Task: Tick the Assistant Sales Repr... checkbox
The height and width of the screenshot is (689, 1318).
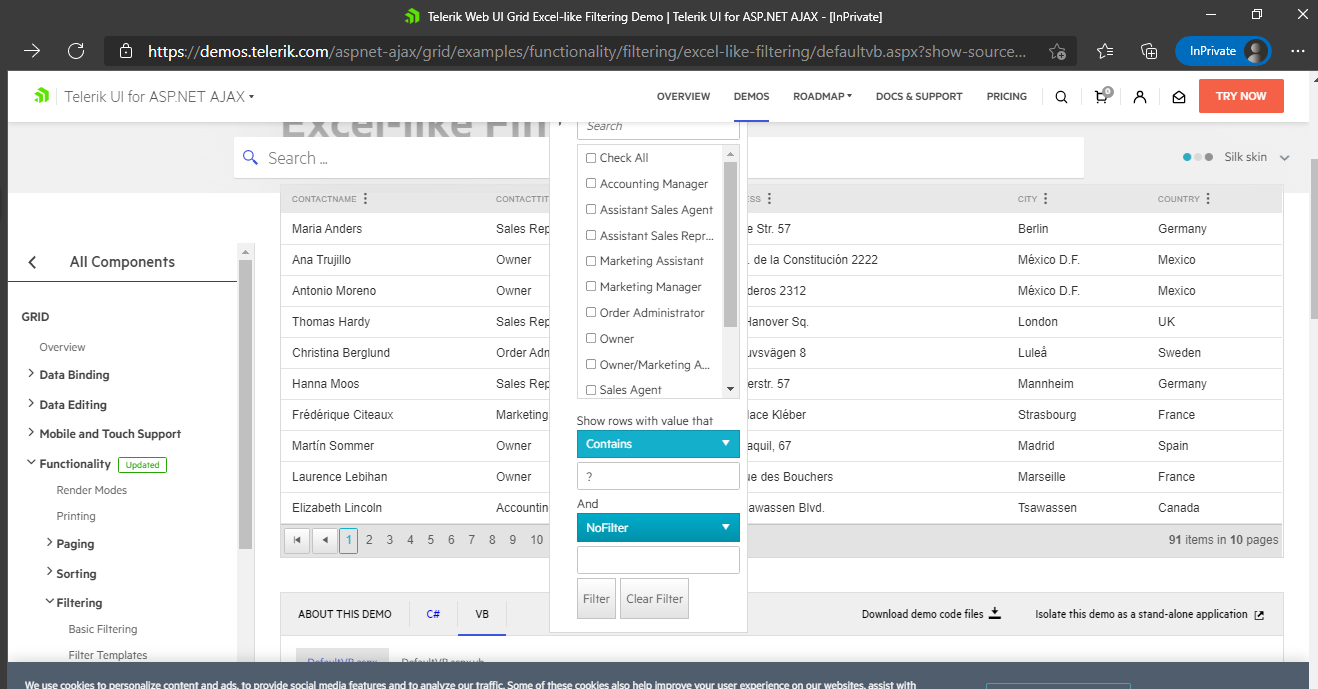Action: 591,235
